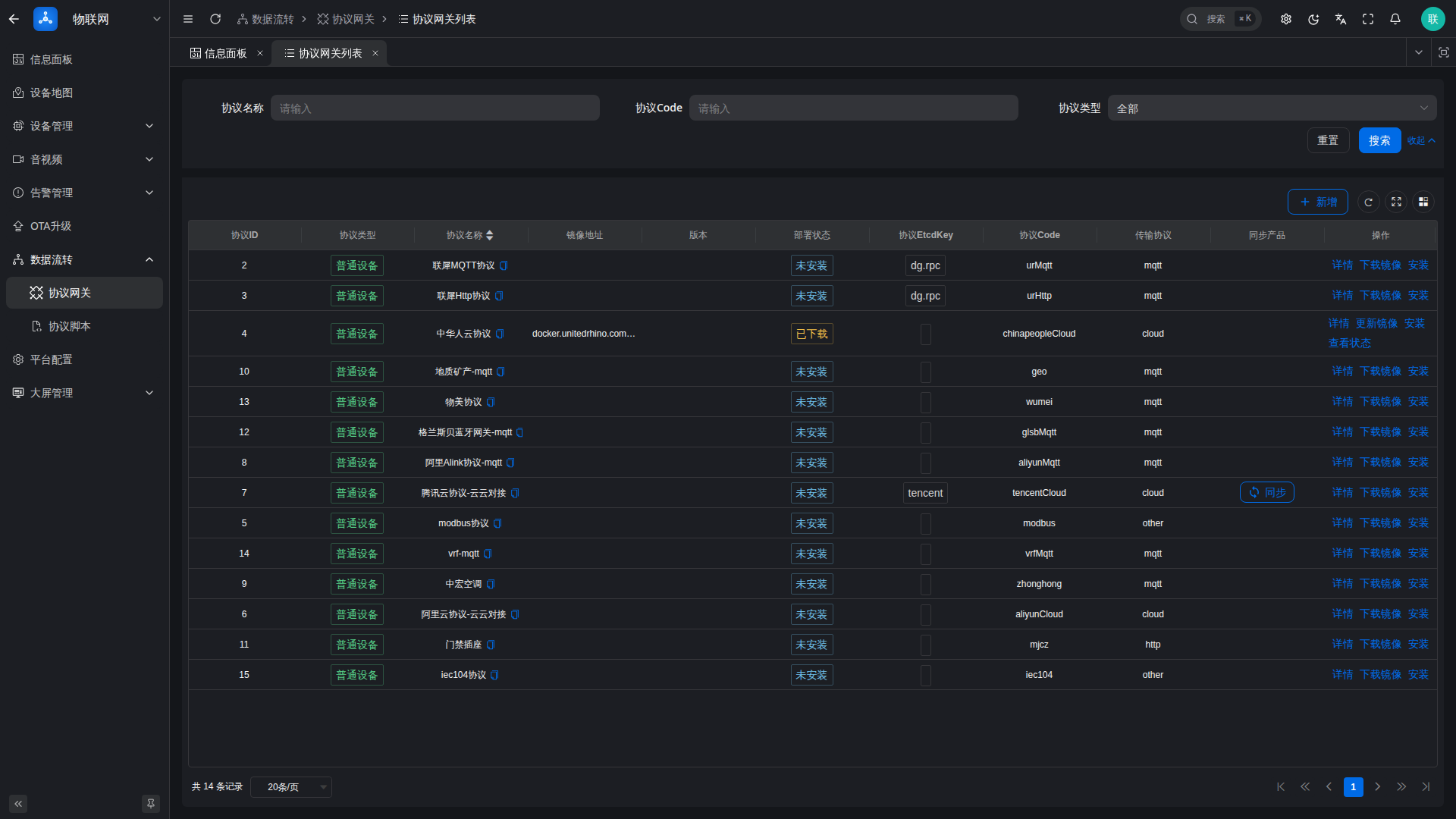Expand the 设备管理 menu

[x=84, y=126]
